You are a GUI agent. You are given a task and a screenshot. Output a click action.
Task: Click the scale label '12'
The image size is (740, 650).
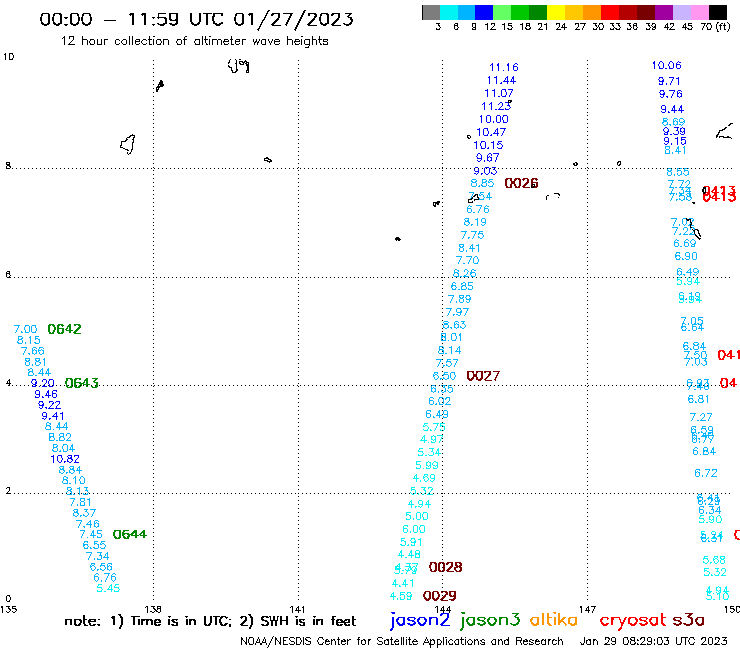490,26
